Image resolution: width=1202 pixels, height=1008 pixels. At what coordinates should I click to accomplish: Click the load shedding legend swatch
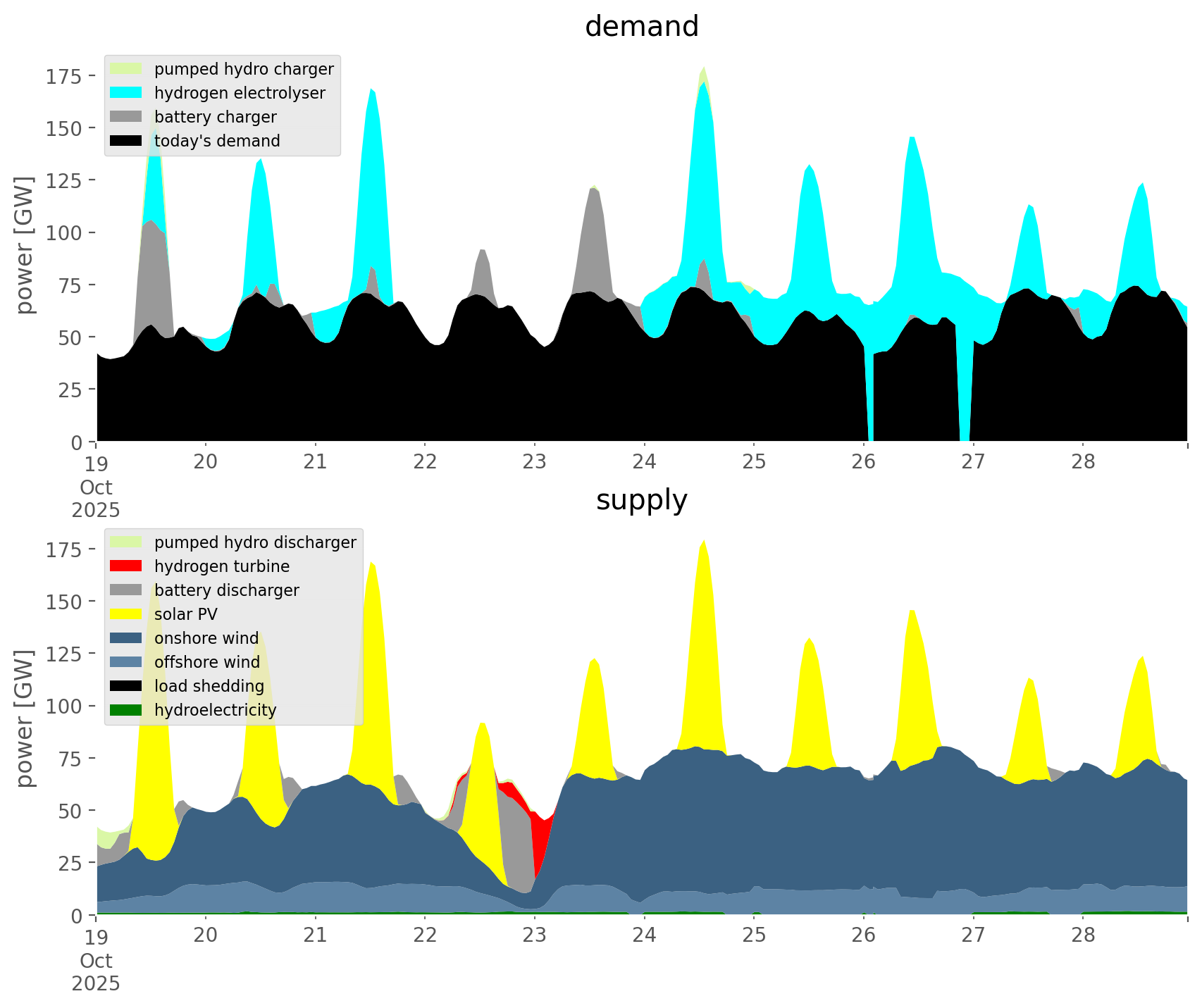127,686
